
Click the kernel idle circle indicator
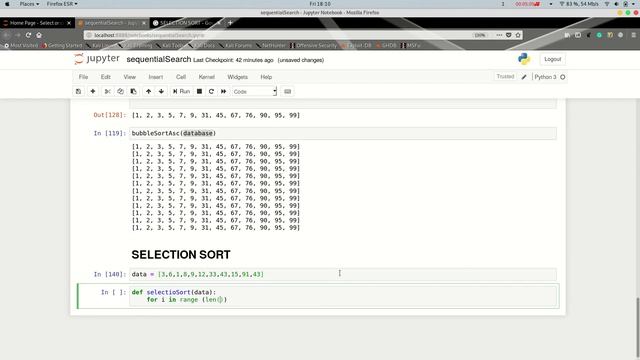point(562,77)
